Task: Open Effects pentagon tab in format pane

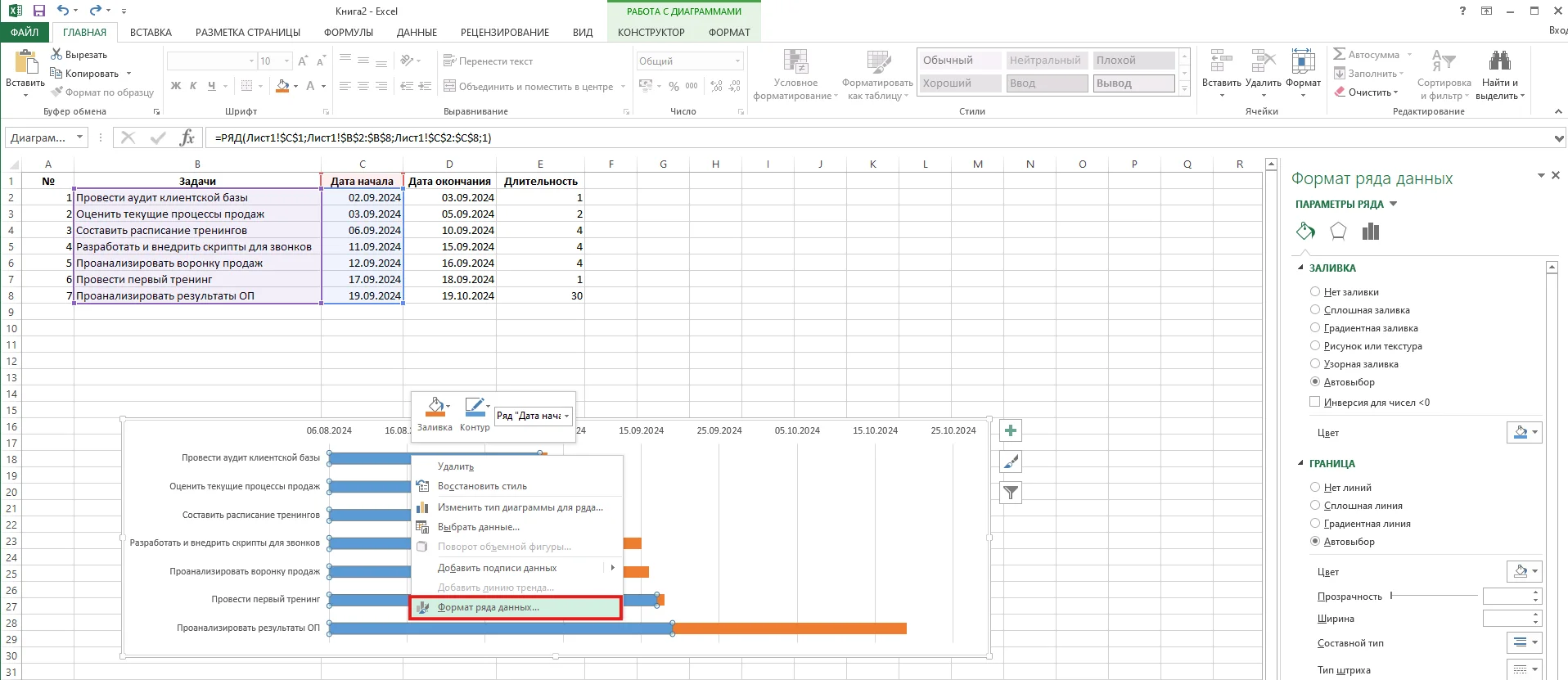Action: point(1338,232)
